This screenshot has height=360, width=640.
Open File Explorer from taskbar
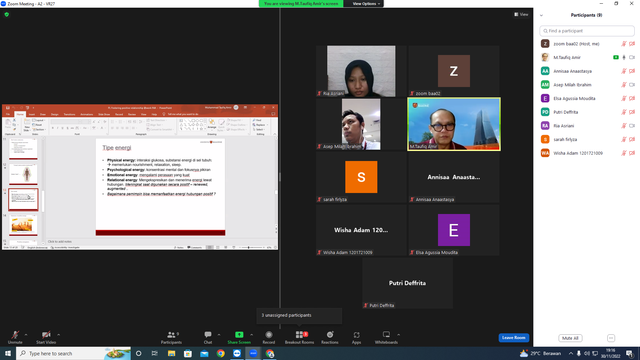click(x=171, y=353)
